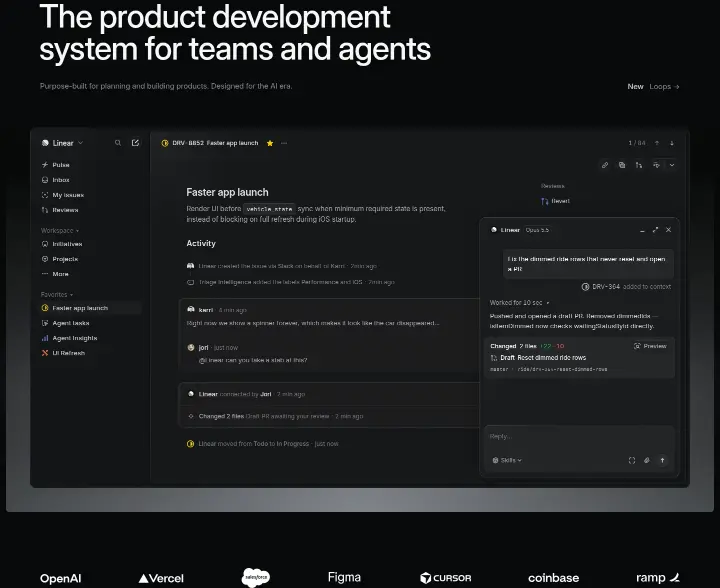This screenshot has height=588, width=720.
Task: Minimize the Linear agent chat panel
Action: coord(642,230)
